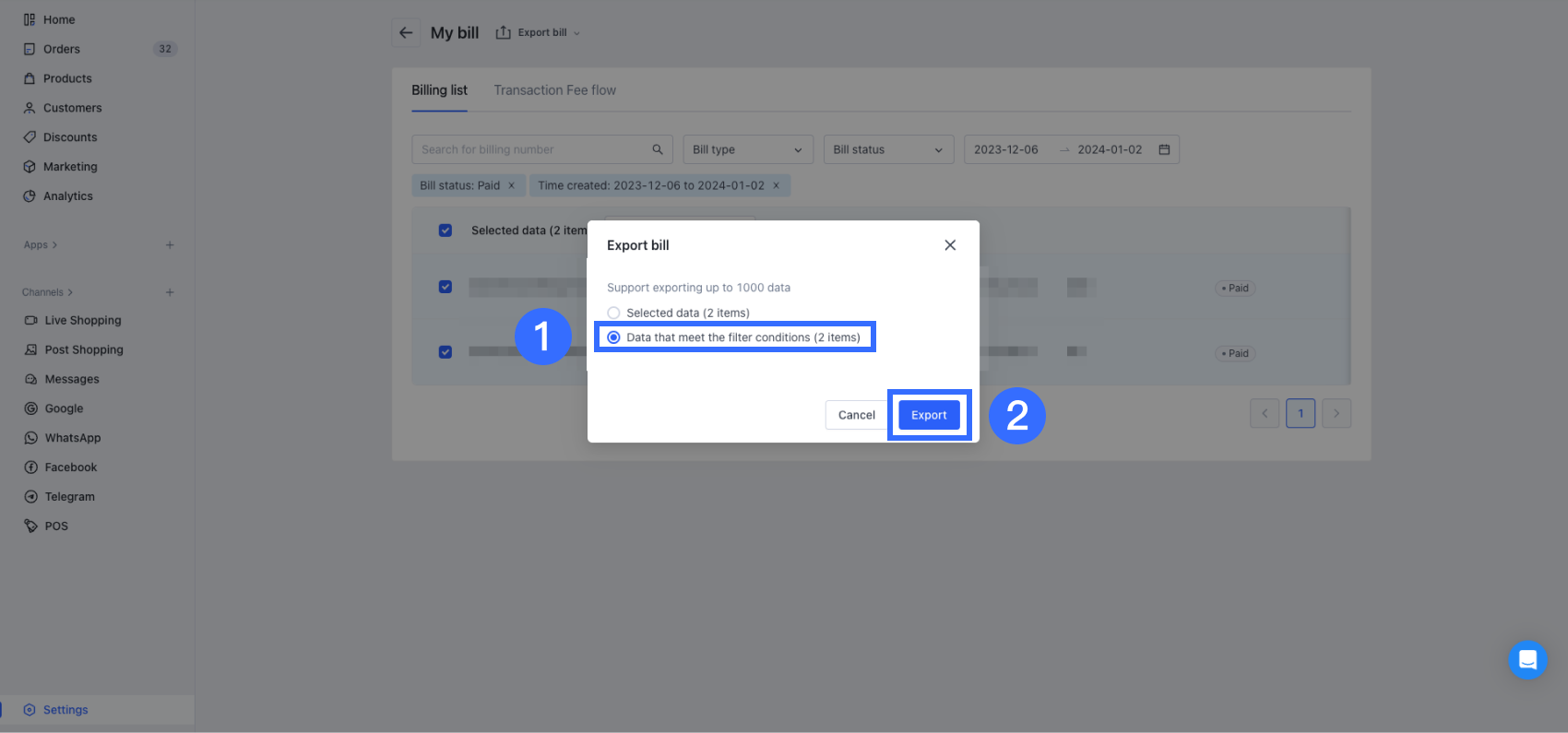The width and height of the screenshot is (1568, 733).
Task: Click the Google channel icon
Action: (31, 408)
